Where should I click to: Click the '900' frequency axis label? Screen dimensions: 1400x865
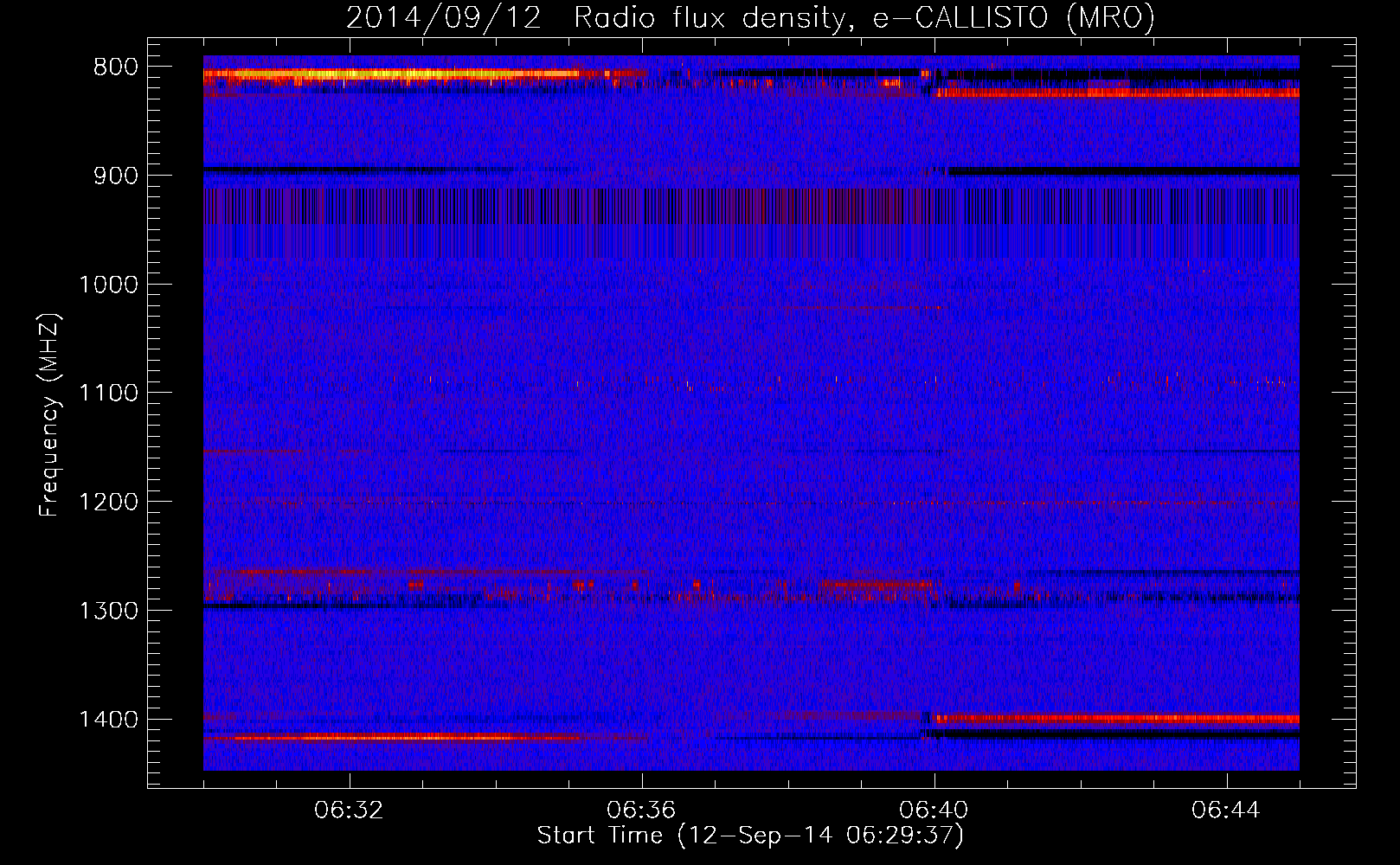pos(114,176)
